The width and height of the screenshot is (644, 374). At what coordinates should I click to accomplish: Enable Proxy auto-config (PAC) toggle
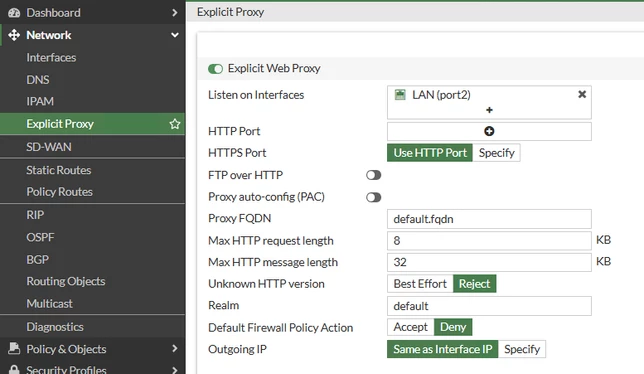pos(373,197)
